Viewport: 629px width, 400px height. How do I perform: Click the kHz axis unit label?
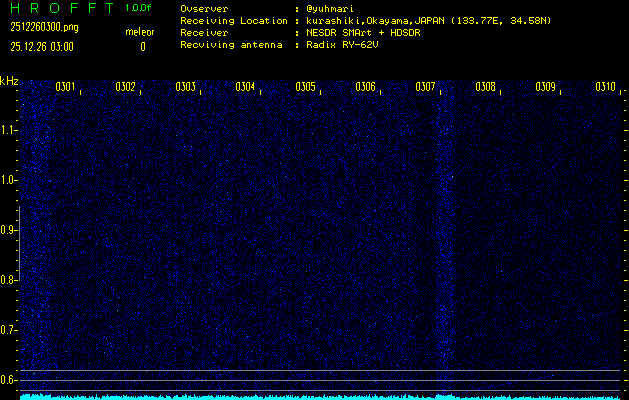coord(9,81)
